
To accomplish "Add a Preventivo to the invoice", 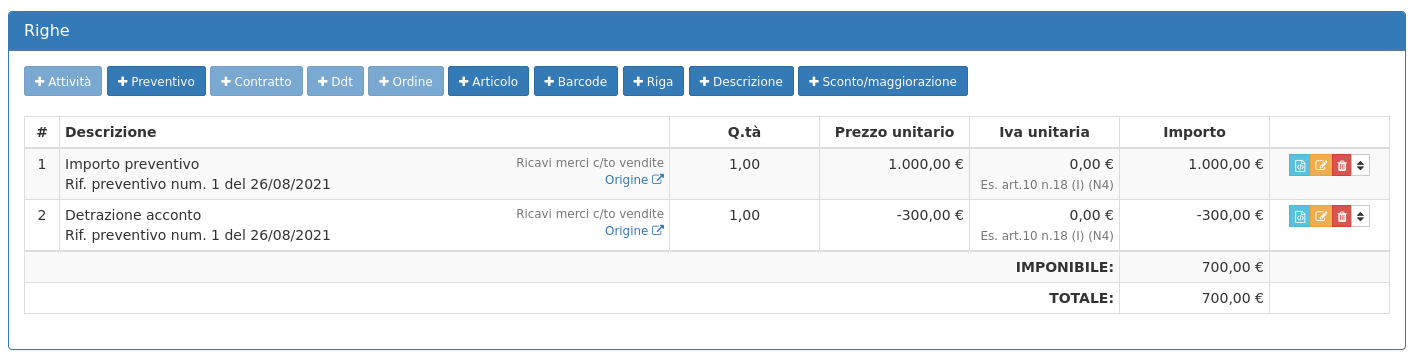I will tap(156, 81).
